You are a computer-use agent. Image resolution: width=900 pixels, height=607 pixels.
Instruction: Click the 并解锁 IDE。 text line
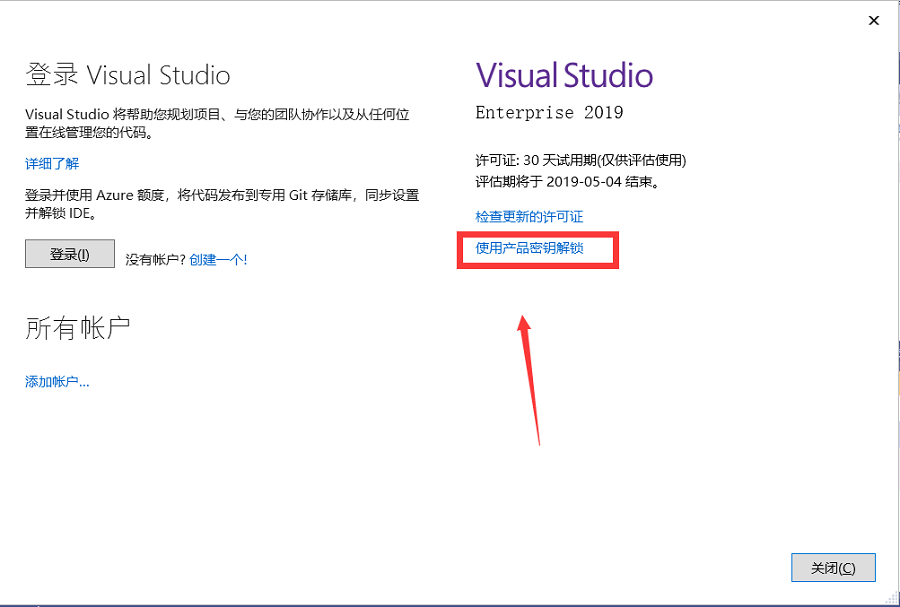(66, 214)
